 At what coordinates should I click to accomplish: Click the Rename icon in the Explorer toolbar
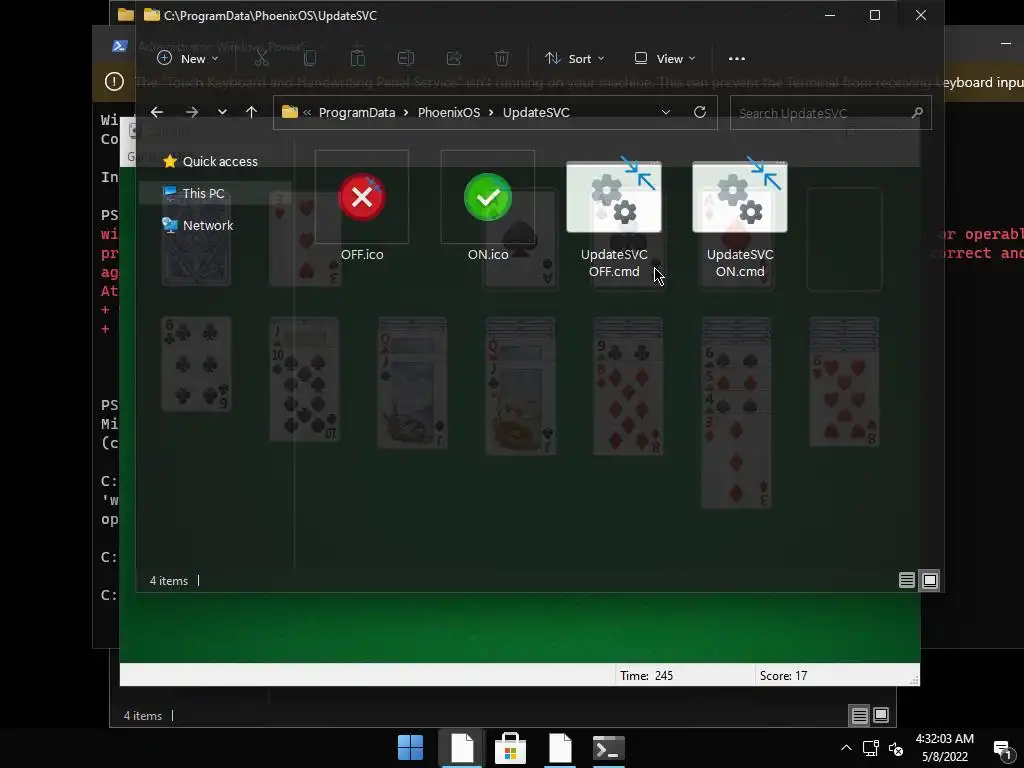click(406, 59)
